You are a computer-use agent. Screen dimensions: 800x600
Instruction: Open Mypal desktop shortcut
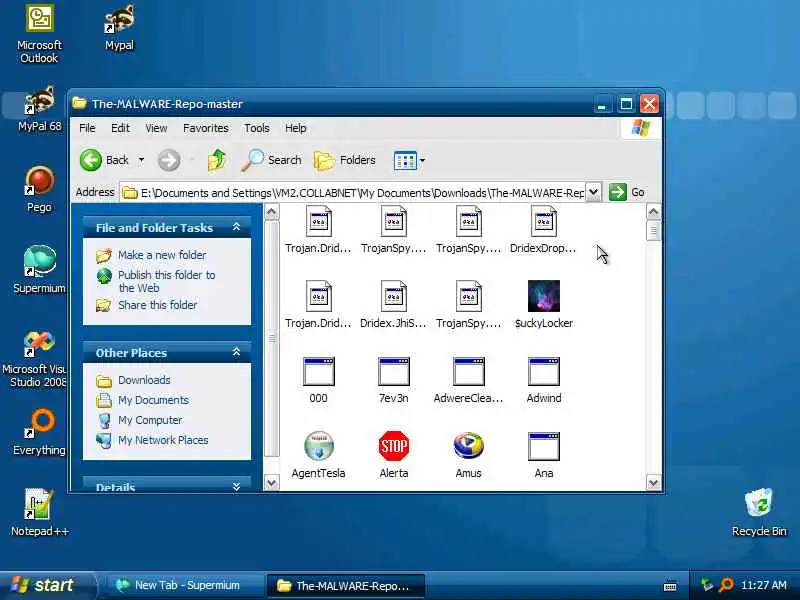pyautogui.click(x=119, y=28)
